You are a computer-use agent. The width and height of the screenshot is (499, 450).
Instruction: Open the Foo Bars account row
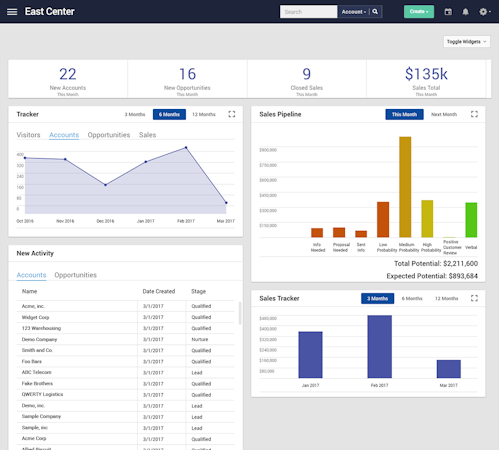(x=125, y=361)
